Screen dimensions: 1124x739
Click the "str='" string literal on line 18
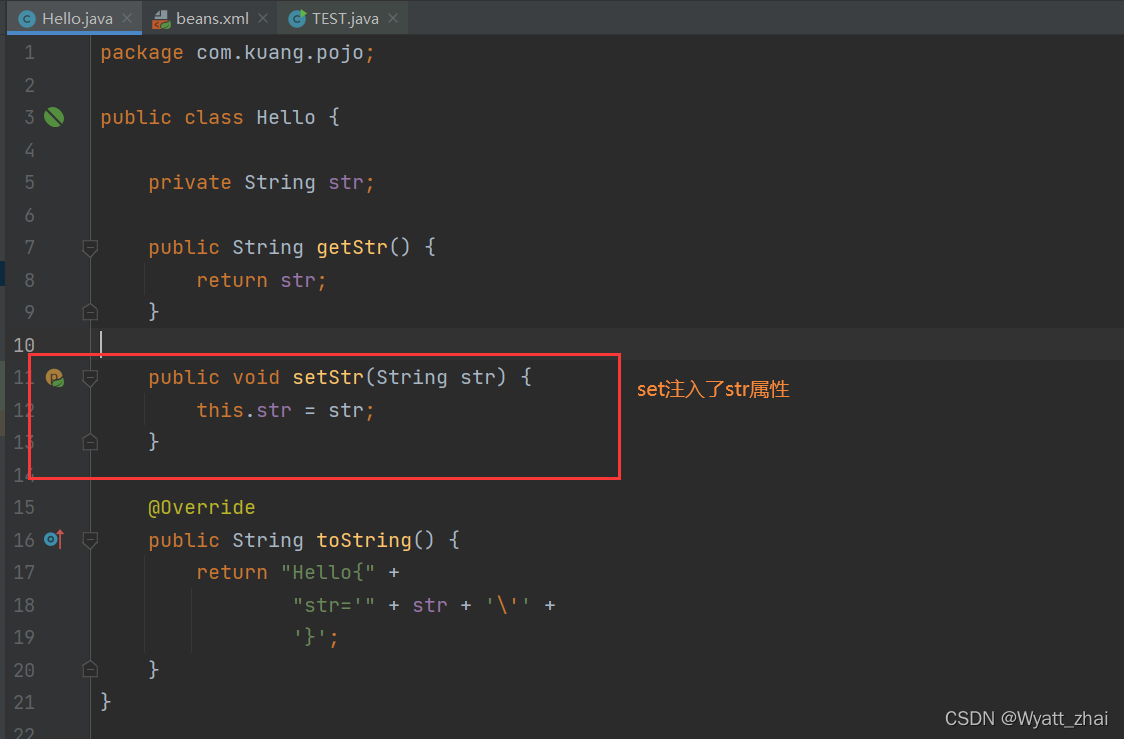tap(334, 605)
